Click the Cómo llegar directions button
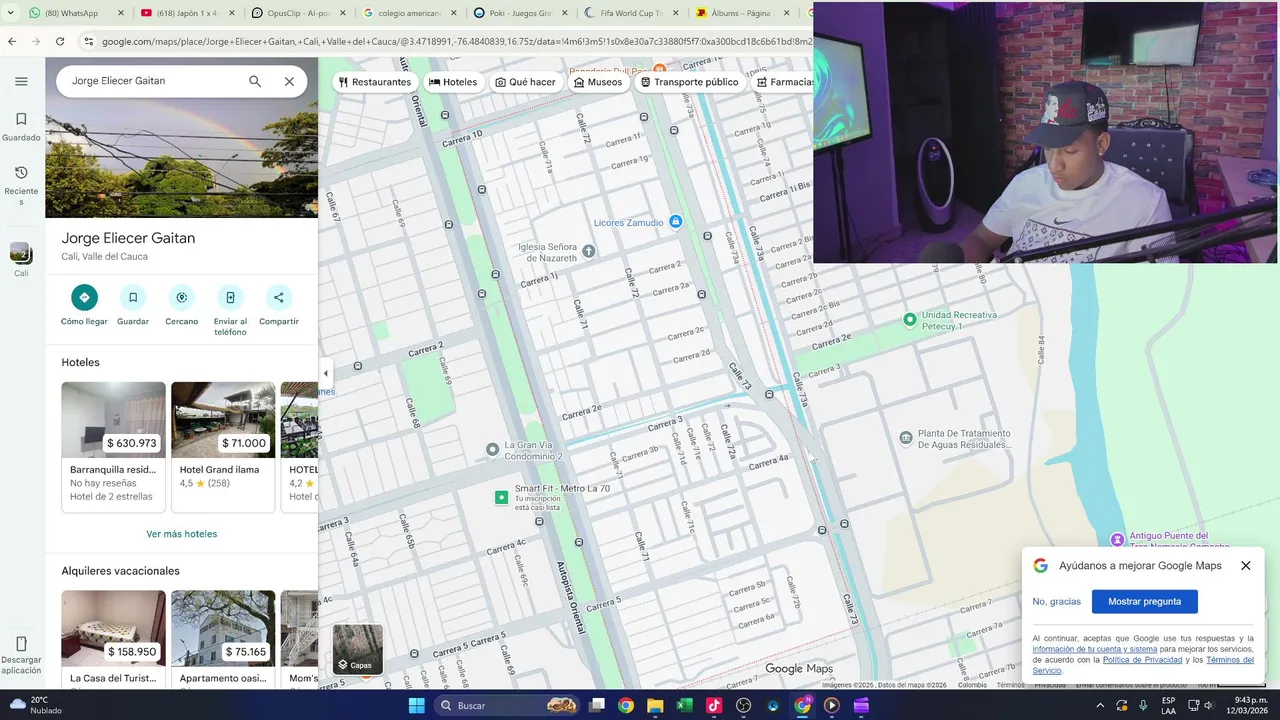 point(84,297)
